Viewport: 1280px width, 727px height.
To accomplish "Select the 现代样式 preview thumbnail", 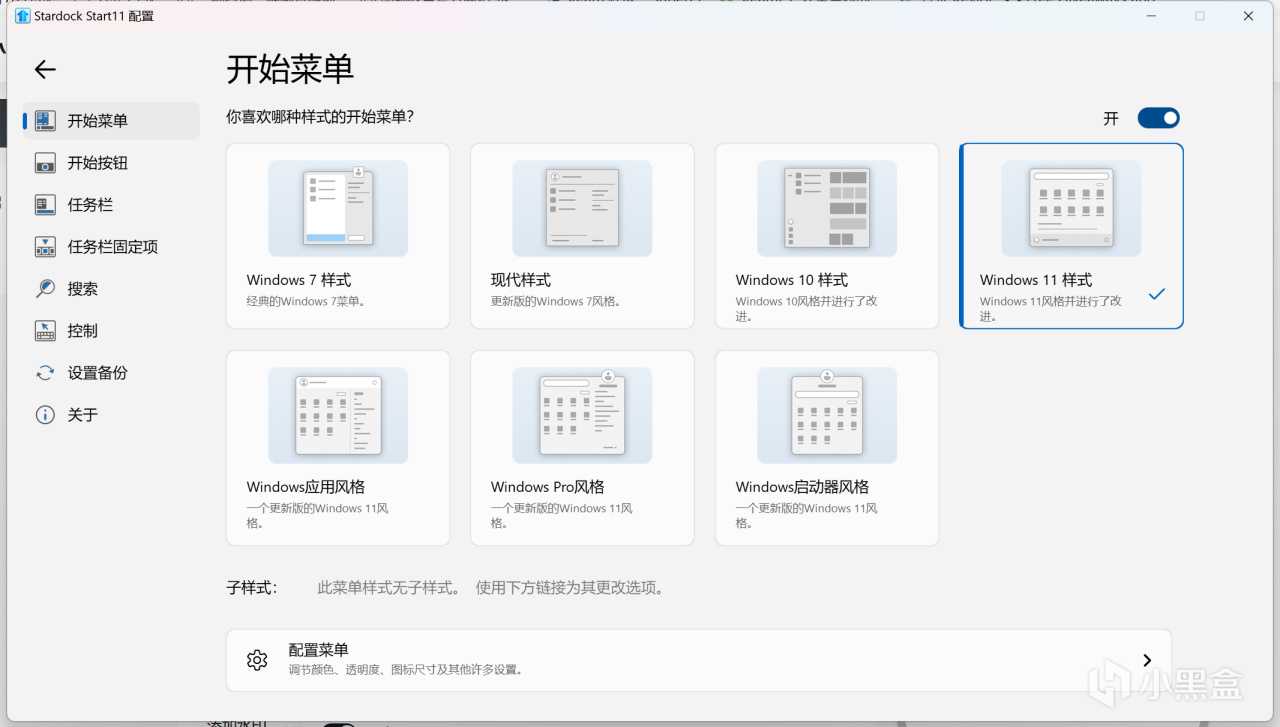I will [582, 208].
